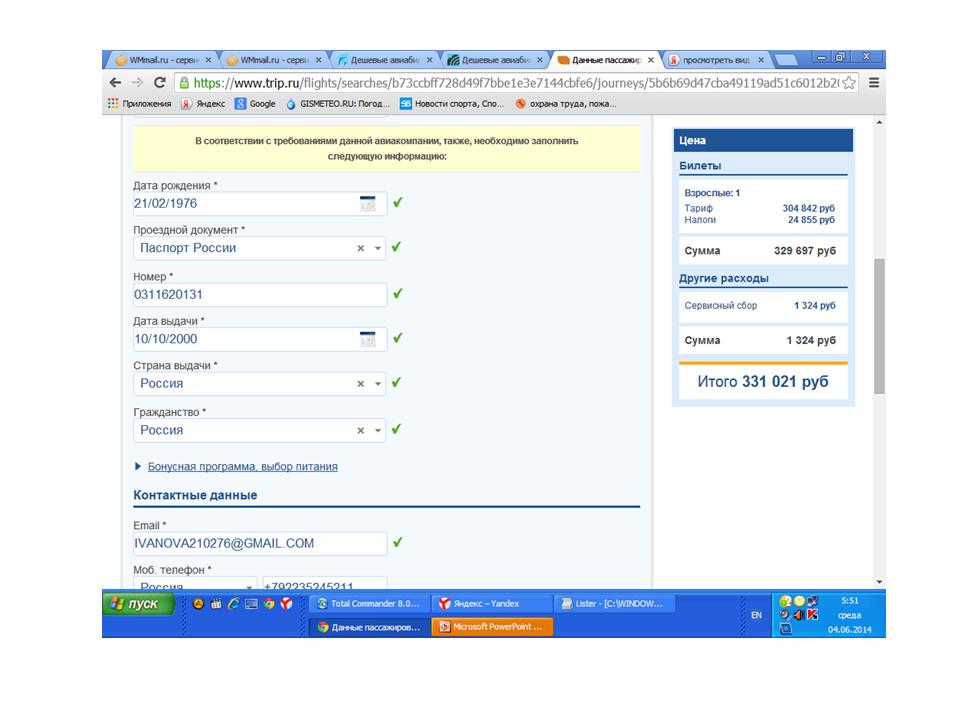Image resolution: width=960 pixels, height=720 pixels.
Task: Clear the Гражданство selection
Action: 361,430
